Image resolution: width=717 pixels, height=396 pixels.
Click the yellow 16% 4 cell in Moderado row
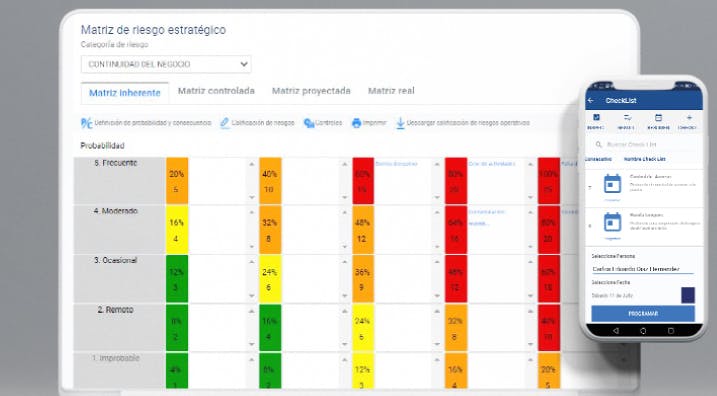(177, 230)
